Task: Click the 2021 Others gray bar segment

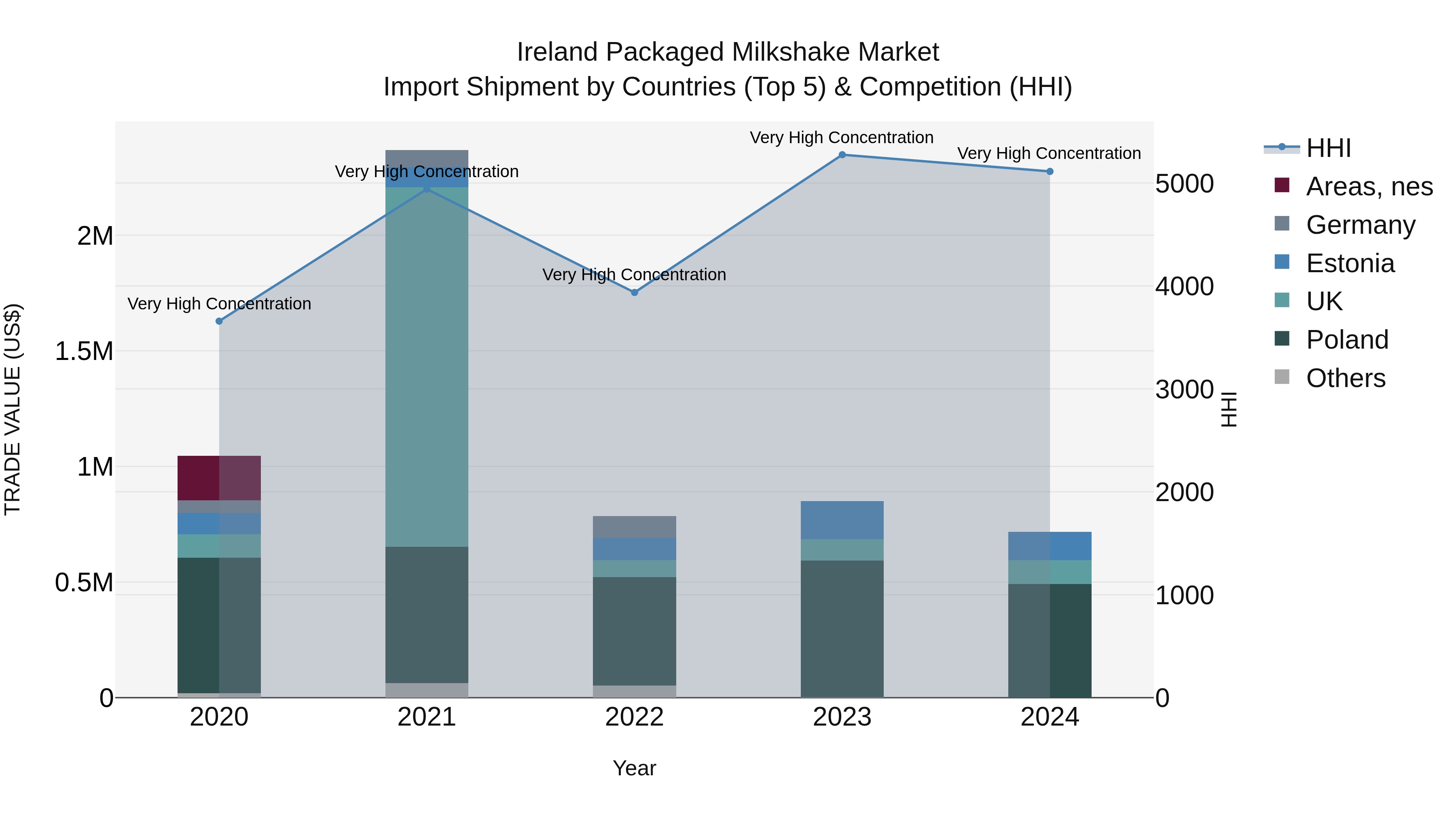Action: click(x=427, y=690)
